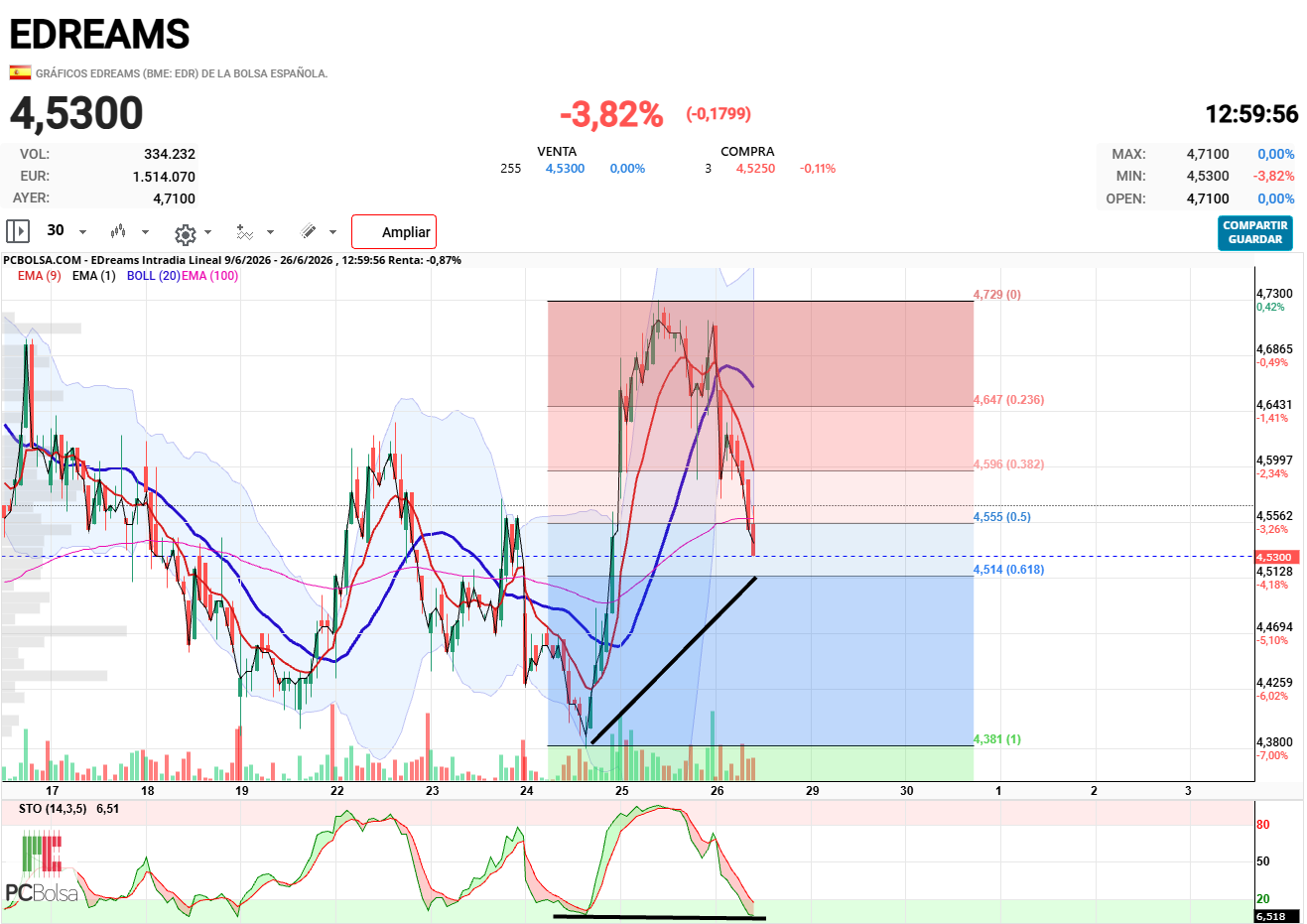
Task: Click the OPEN value 4,7100
Action: [1208, 198]
